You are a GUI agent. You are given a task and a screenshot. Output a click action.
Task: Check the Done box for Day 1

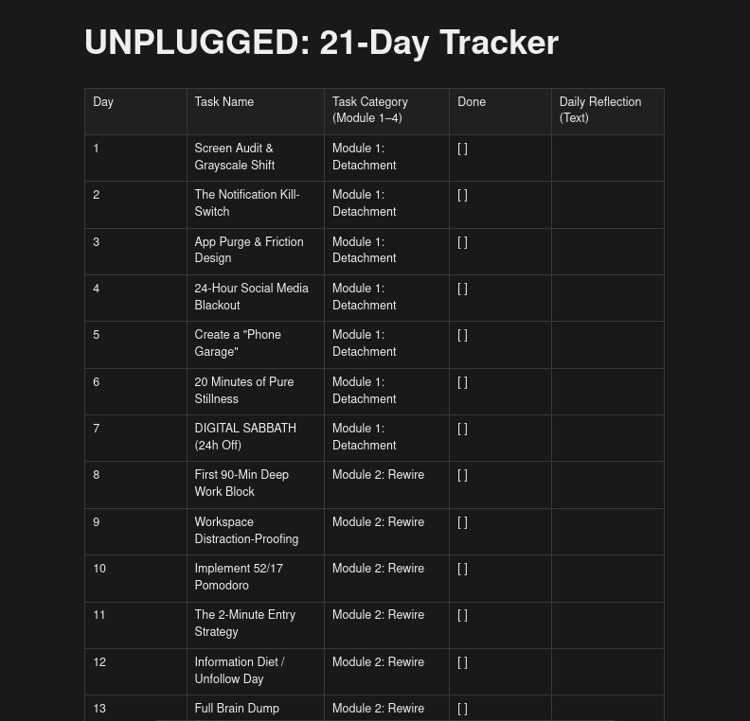pos(462,149)
